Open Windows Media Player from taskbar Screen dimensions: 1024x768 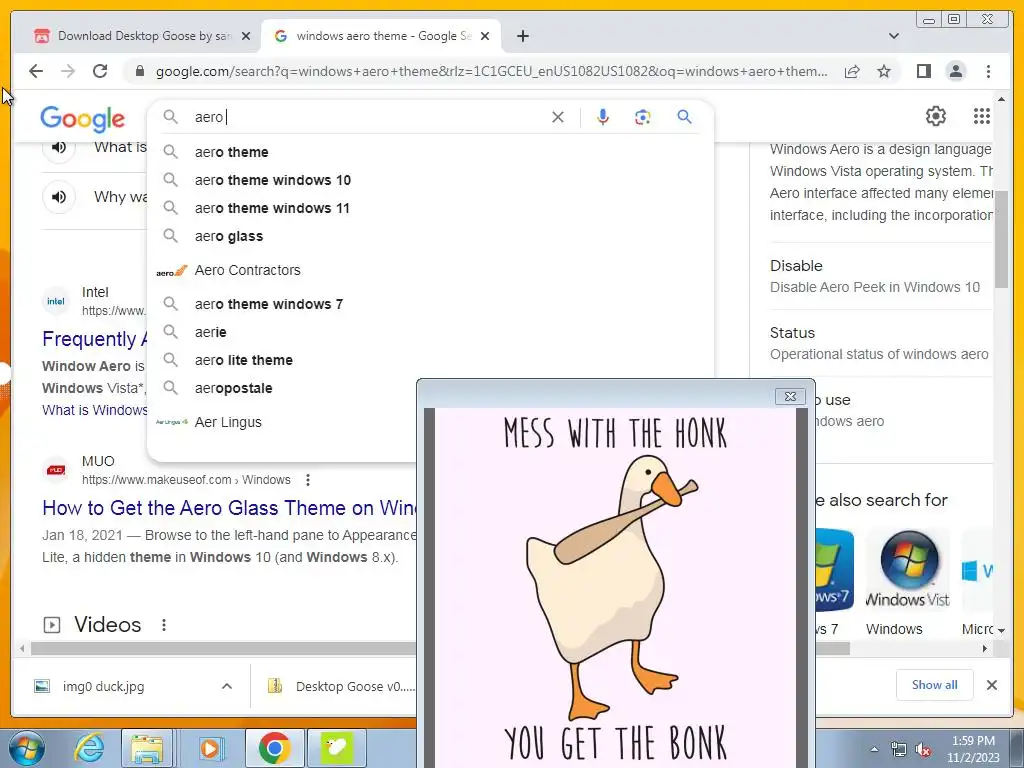point(210,748)
